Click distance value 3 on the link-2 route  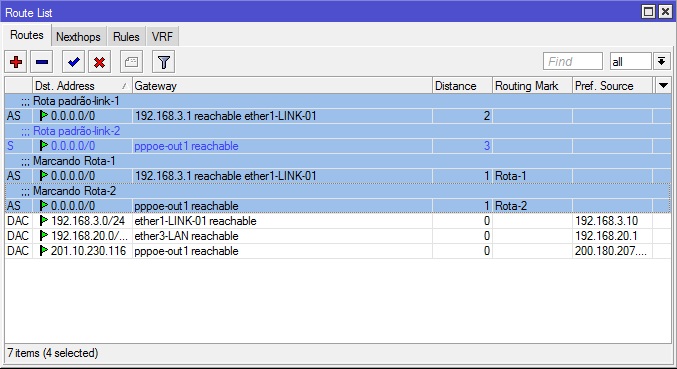pyautogui.click(x=487, y=146)
